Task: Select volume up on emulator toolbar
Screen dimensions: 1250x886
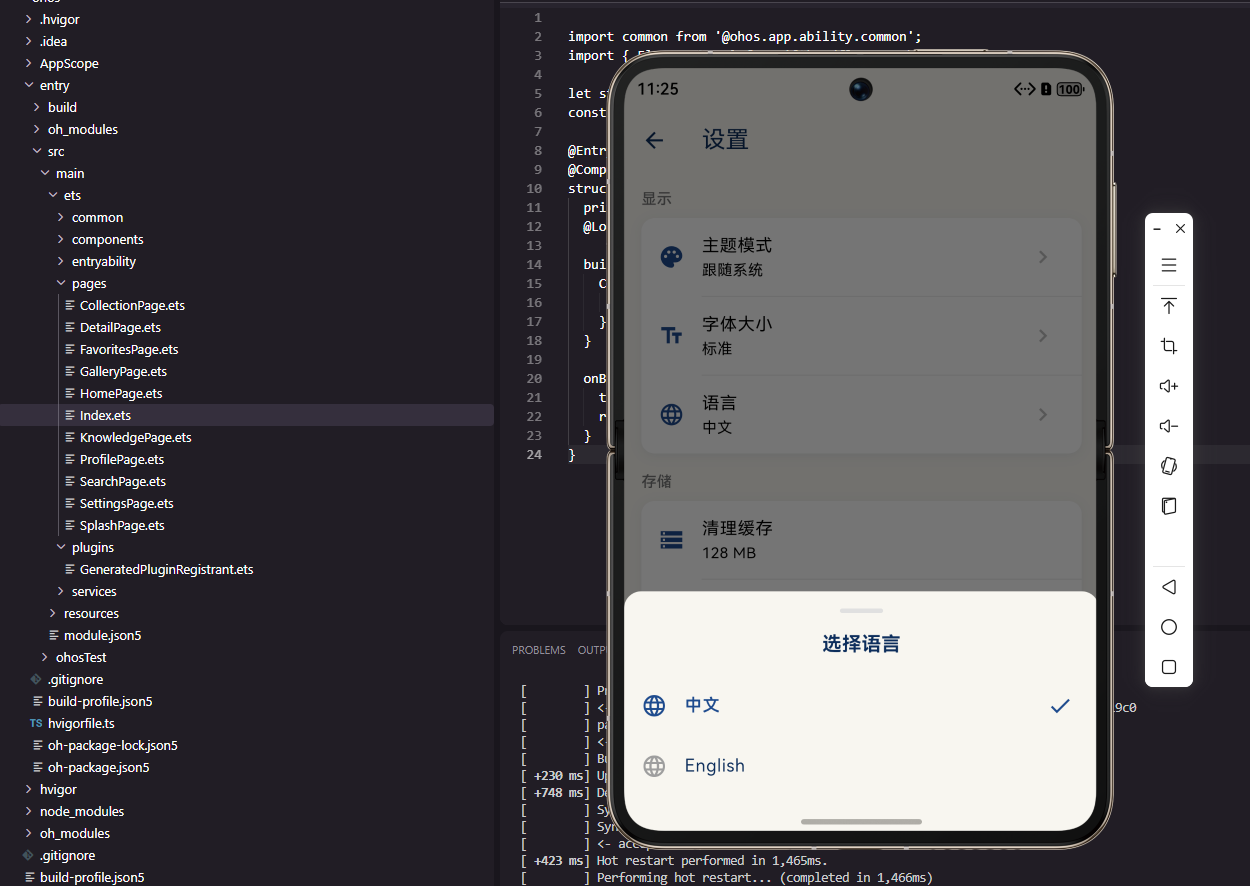Action: coord(1168,386)
